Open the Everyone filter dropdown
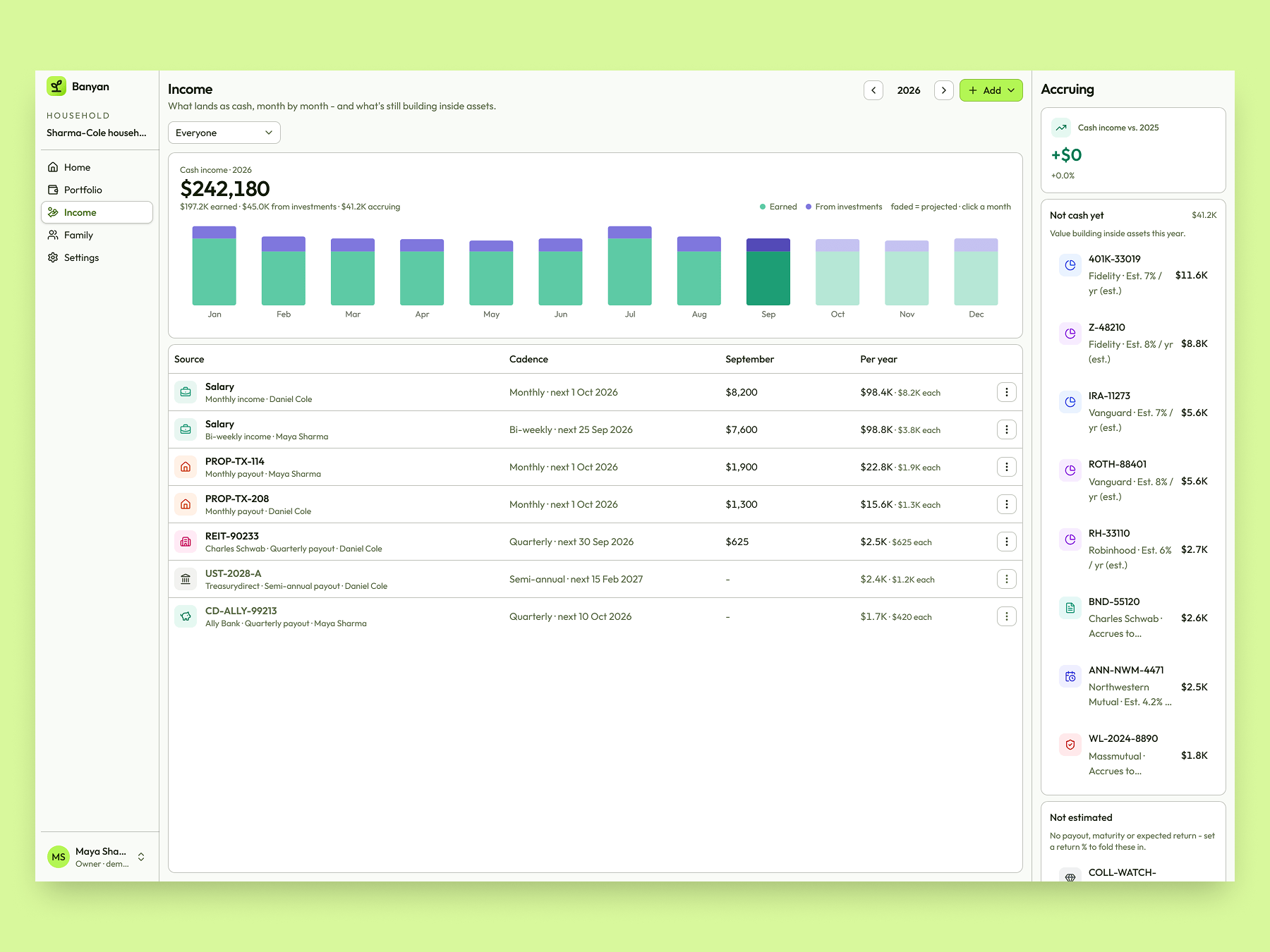 click(x=224, y=133)
